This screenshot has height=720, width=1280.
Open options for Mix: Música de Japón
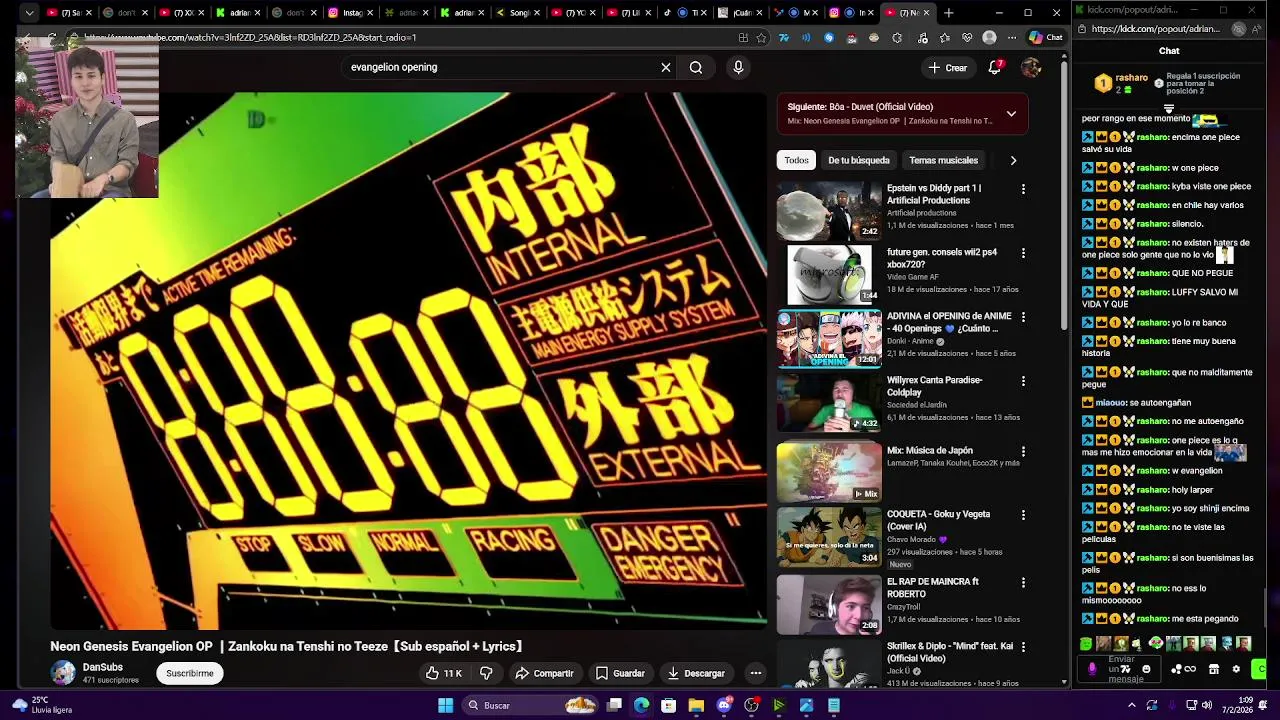click(1023, 451)
